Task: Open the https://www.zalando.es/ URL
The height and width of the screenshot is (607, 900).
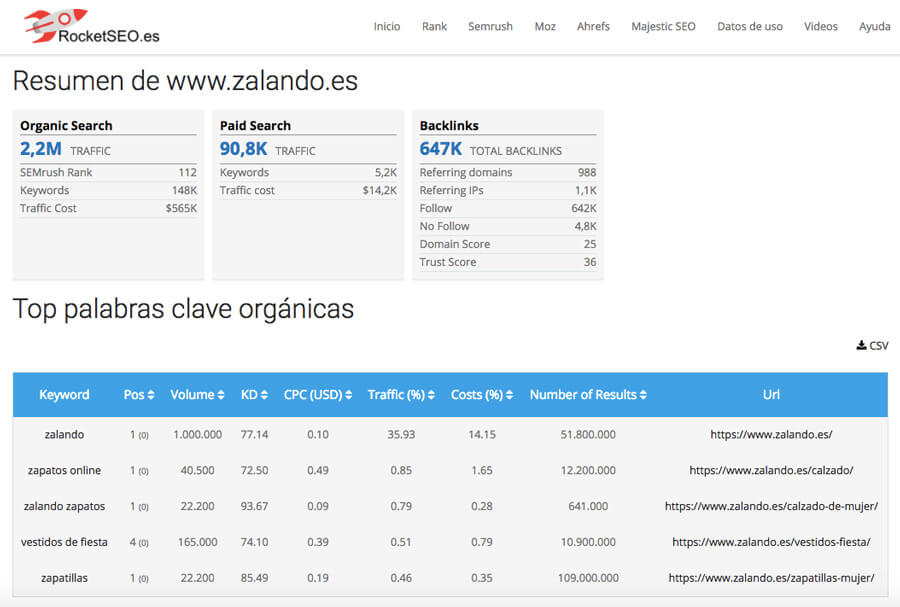Action: click(x=771, y=434)
